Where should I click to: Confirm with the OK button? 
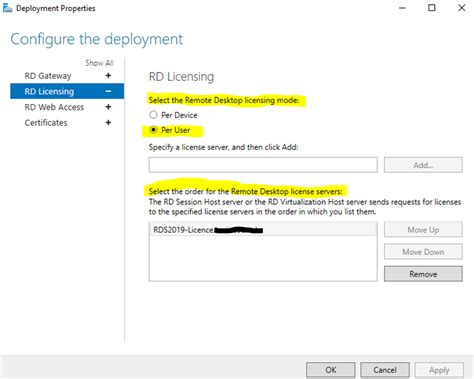point(331,370)
